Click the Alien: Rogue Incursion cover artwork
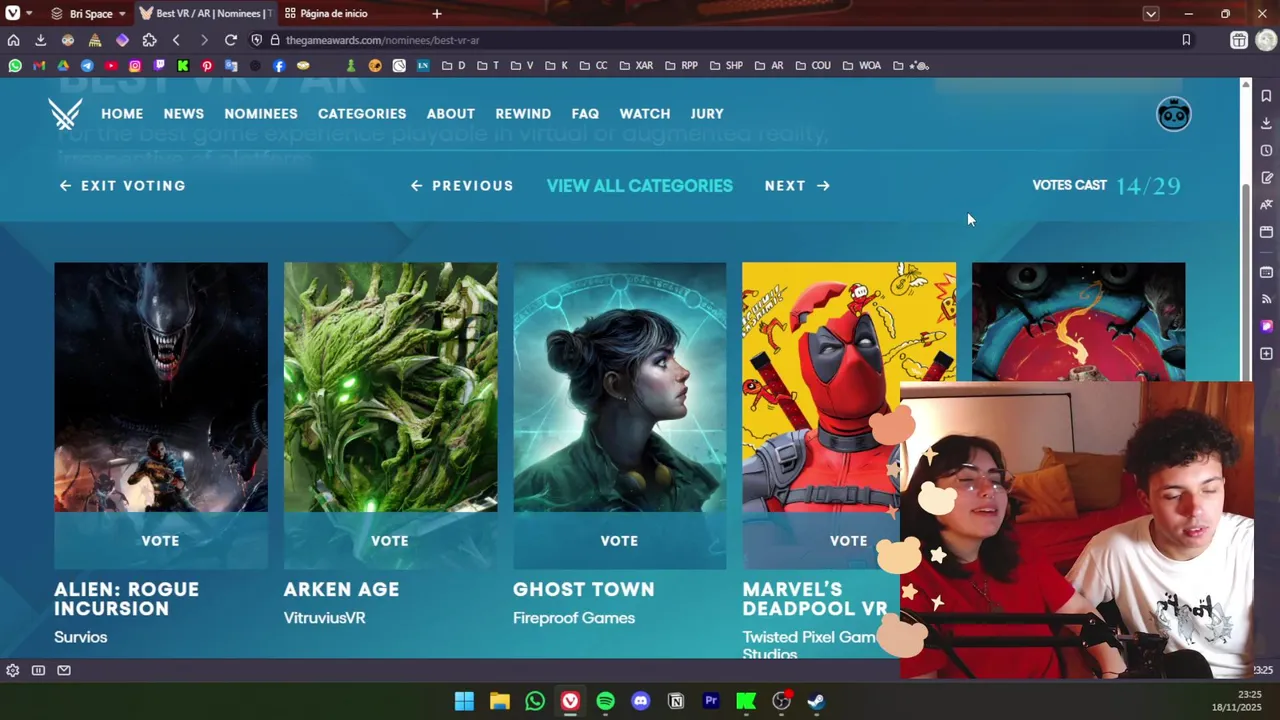The image size is (1280, 720). [x=160, y=387]
